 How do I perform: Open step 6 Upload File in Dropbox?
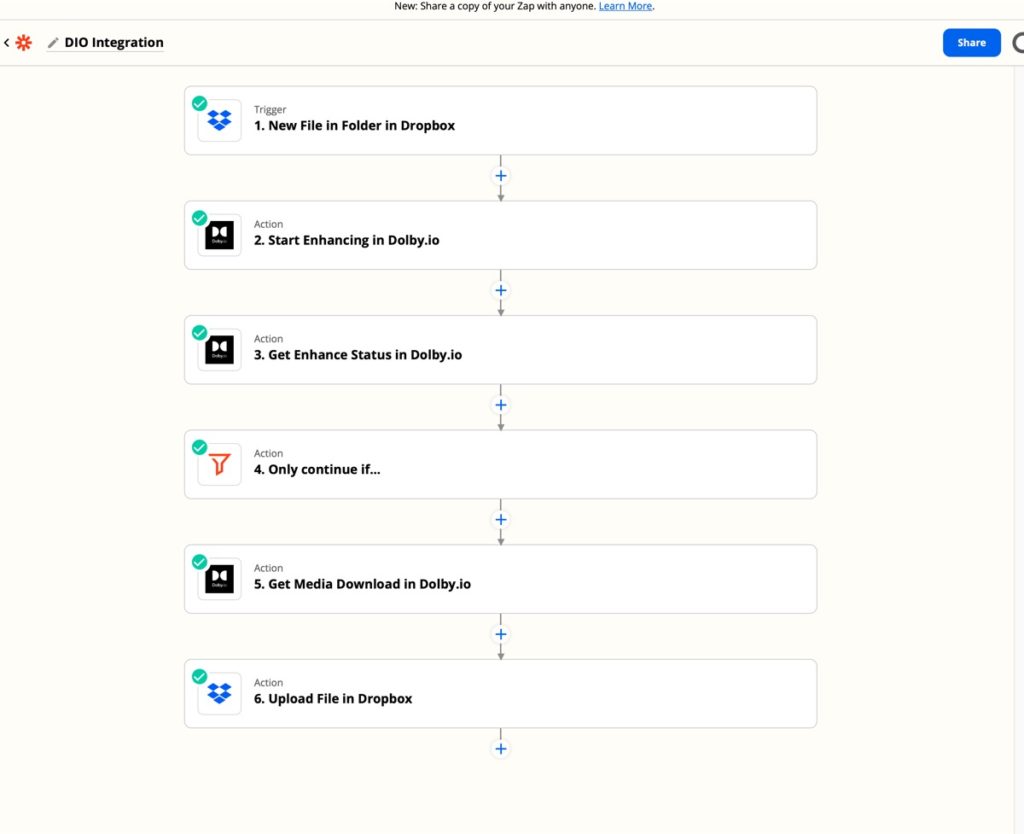(x=500, y=694)
